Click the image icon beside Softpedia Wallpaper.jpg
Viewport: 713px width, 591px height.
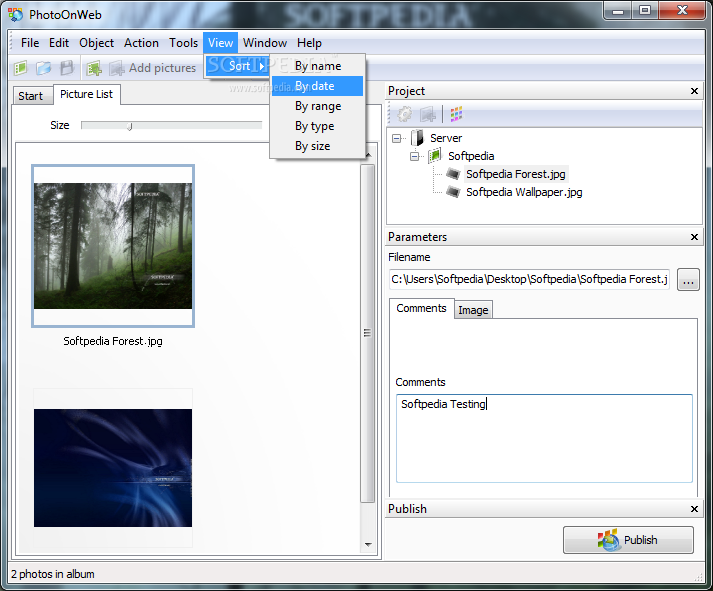453,192
